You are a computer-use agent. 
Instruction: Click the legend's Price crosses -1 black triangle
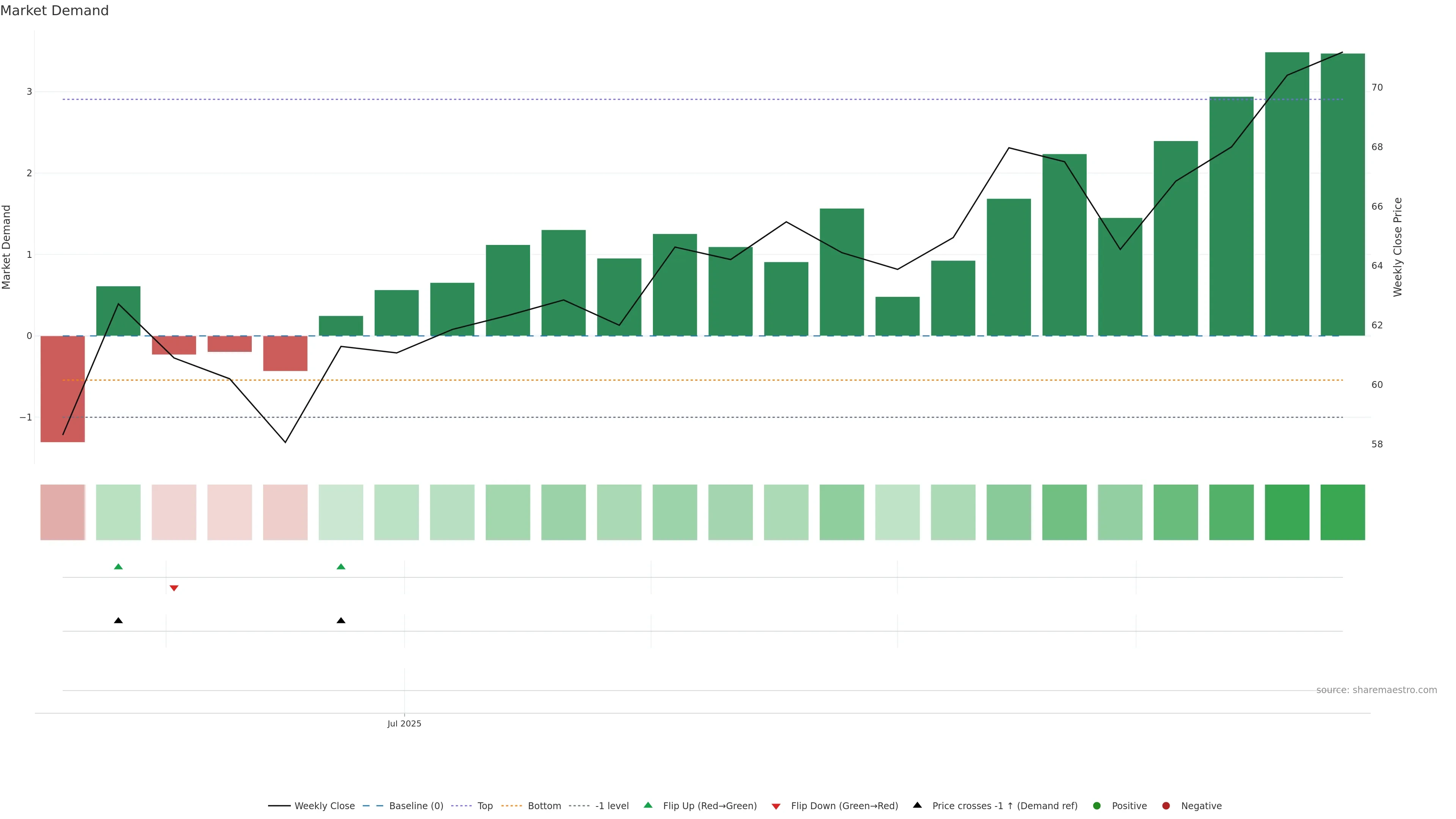tap(917, 805)
